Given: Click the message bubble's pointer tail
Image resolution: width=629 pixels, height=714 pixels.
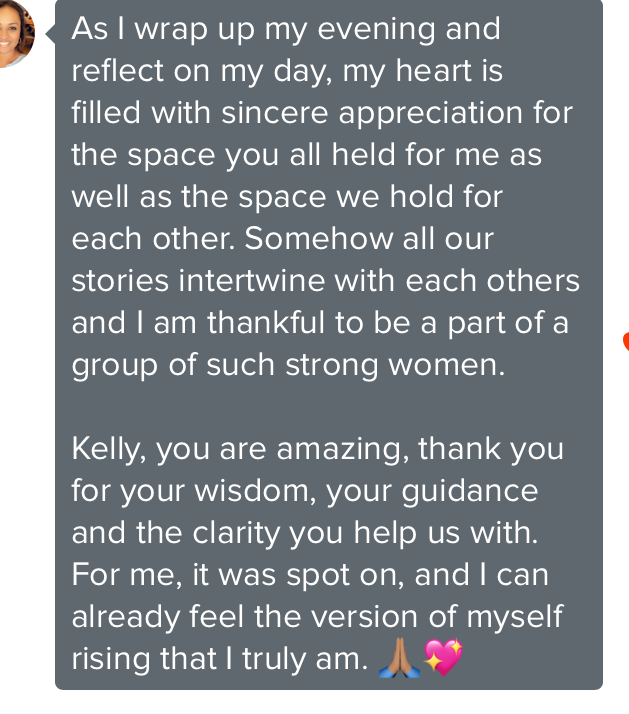Looking at the screenshot, I should 50,32.
